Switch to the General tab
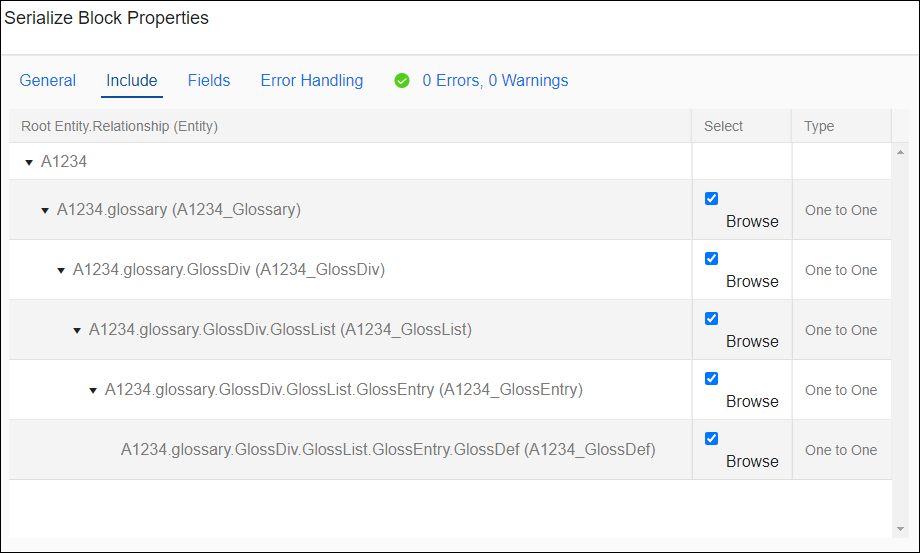This screenshot has height=553, width=920. point(48,80)
